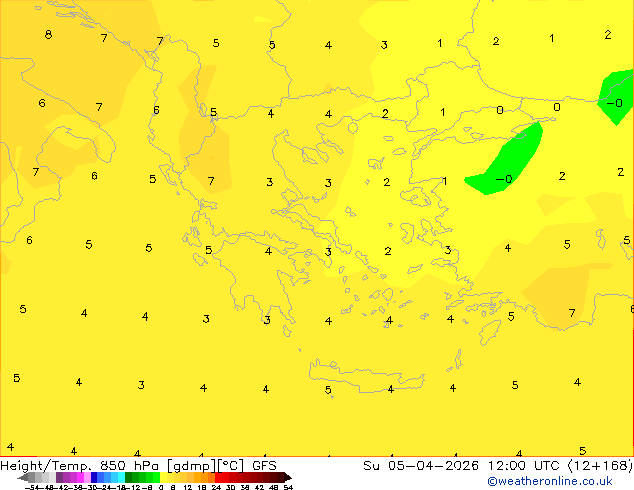Click the bright red swatch in the legend bar

218,477
